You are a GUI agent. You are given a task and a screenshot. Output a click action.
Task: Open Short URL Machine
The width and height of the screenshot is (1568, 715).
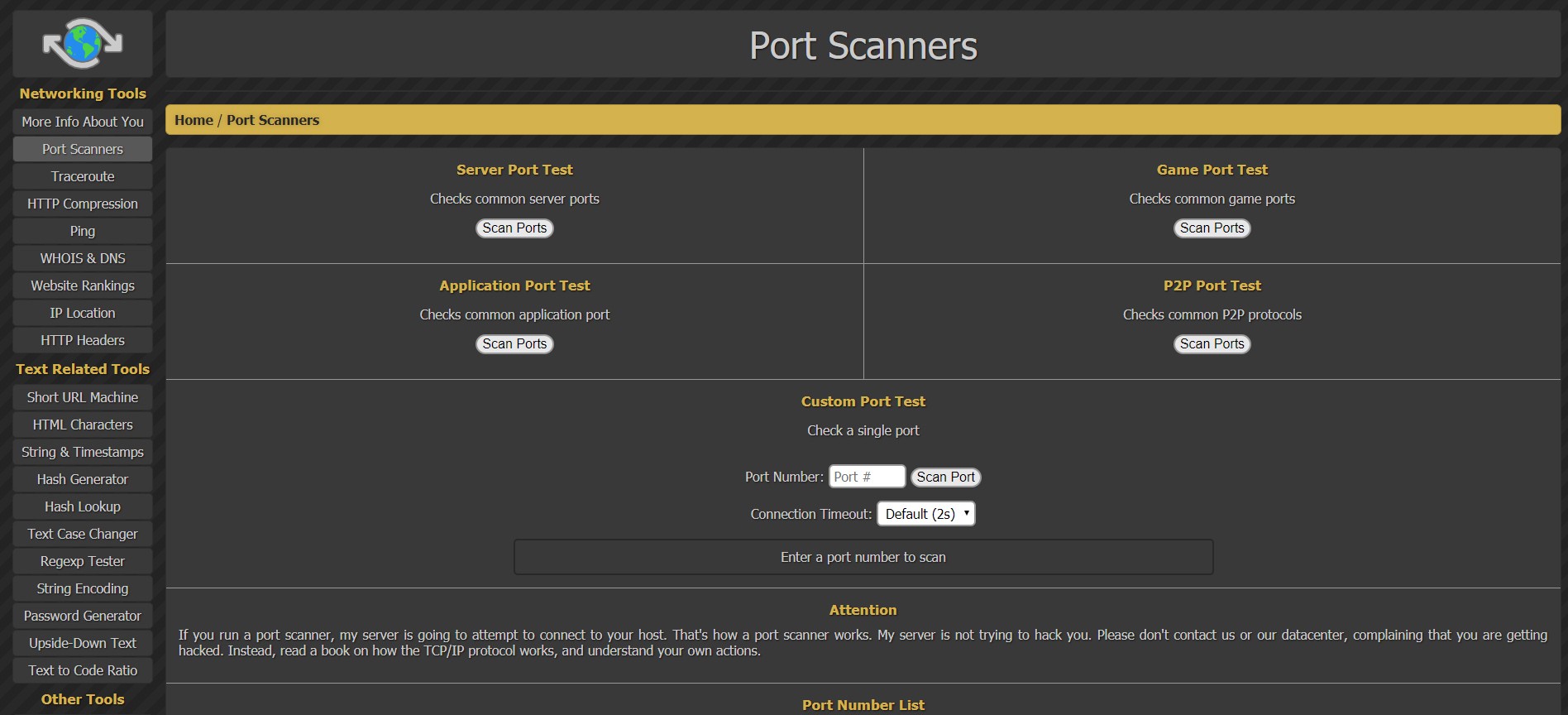83,397
